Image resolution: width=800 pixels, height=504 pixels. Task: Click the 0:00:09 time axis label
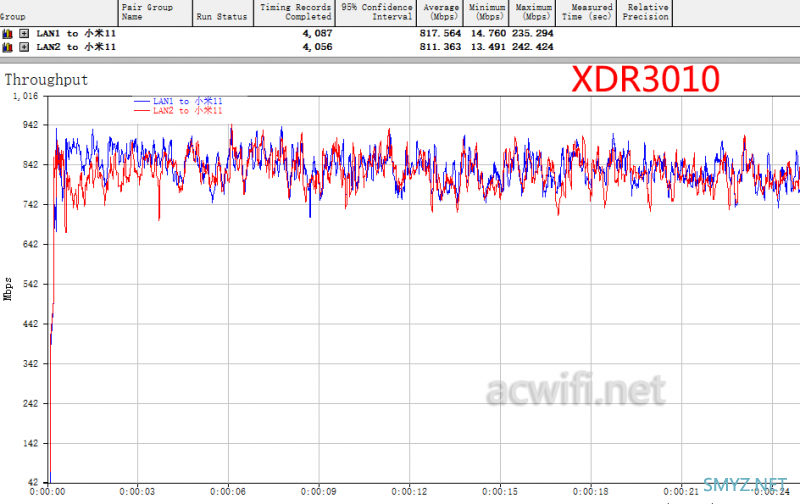coord(319,492)
